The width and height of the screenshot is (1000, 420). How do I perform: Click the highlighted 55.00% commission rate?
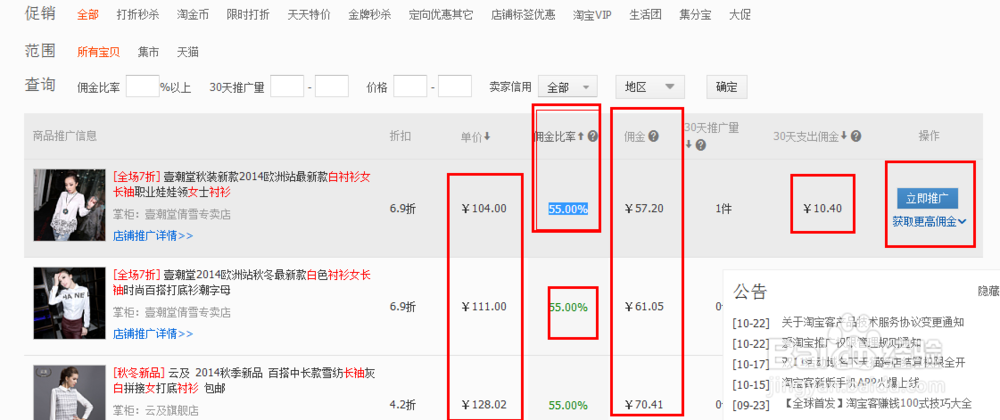click(568, 209)
